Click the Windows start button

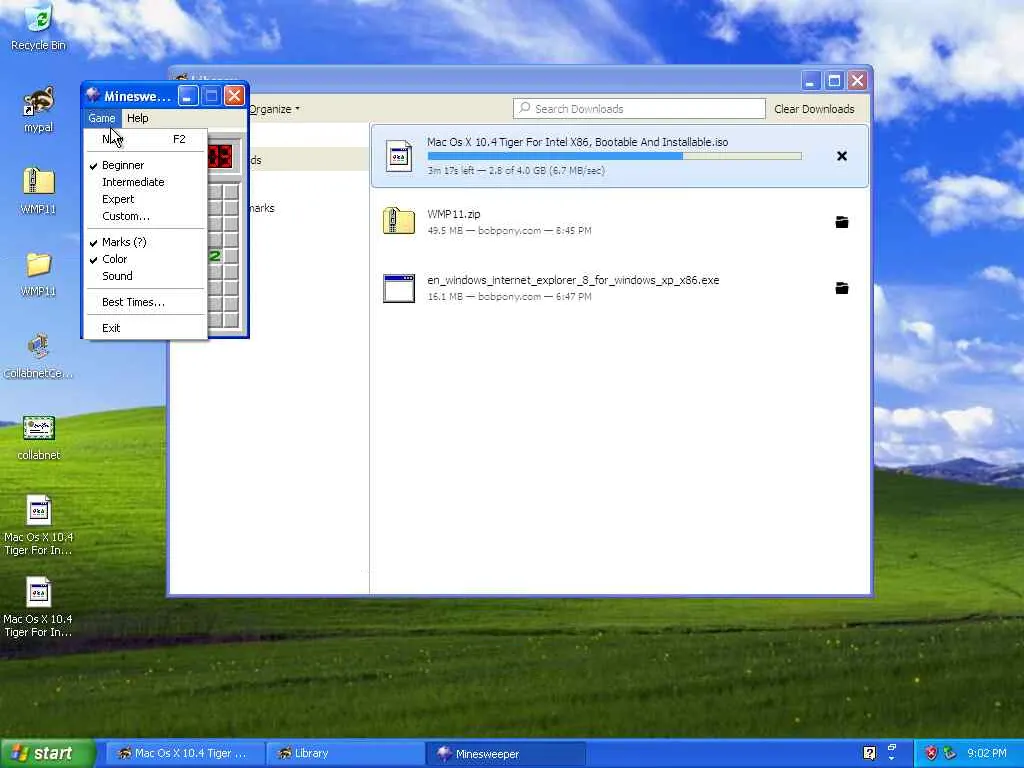[46, 753]
